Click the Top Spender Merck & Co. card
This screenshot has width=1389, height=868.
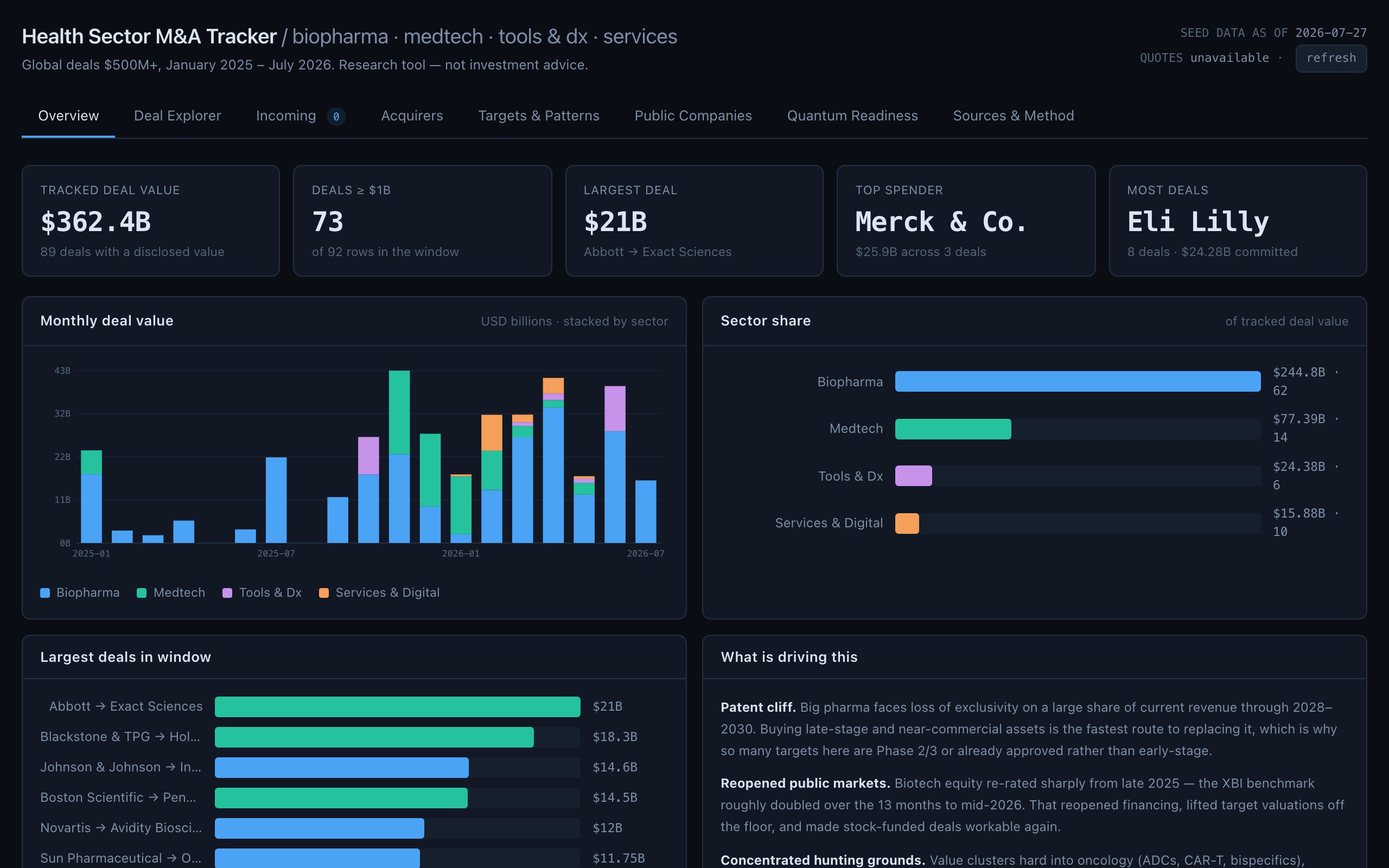[x=966, y=221]
